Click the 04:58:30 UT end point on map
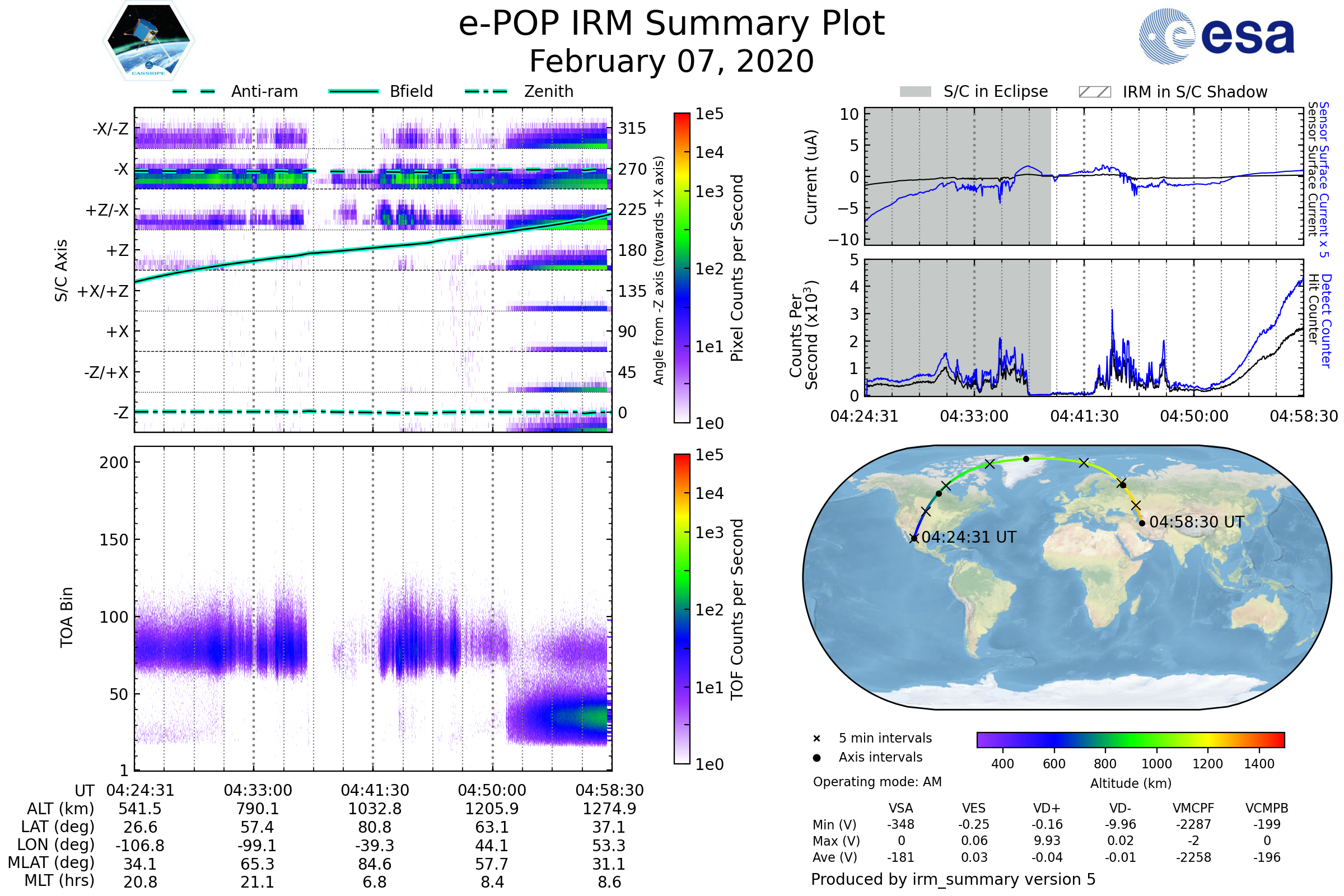The width and height of the screenshot is (1344, 896). point(1142,523)
